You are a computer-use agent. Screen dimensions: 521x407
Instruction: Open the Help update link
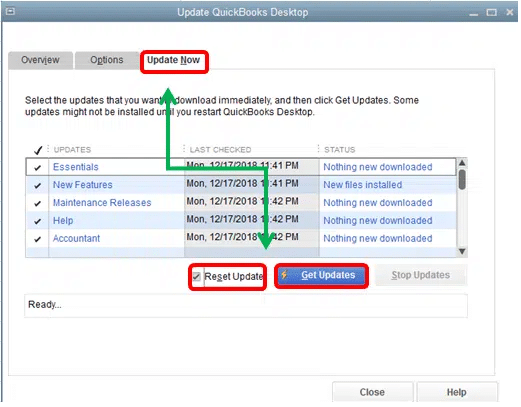click(x=63, y=221)
